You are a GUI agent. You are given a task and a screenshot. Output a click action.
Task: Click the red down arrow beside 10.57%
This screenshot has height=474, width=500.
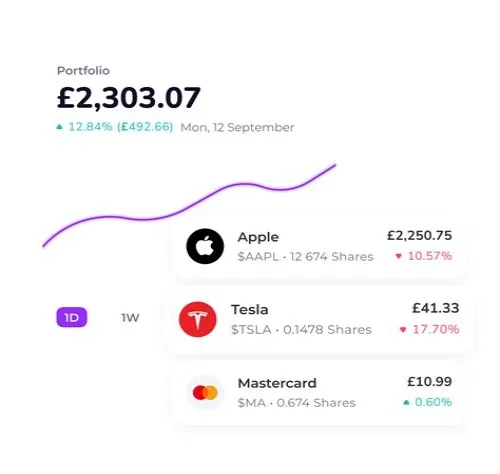[399, 256]
